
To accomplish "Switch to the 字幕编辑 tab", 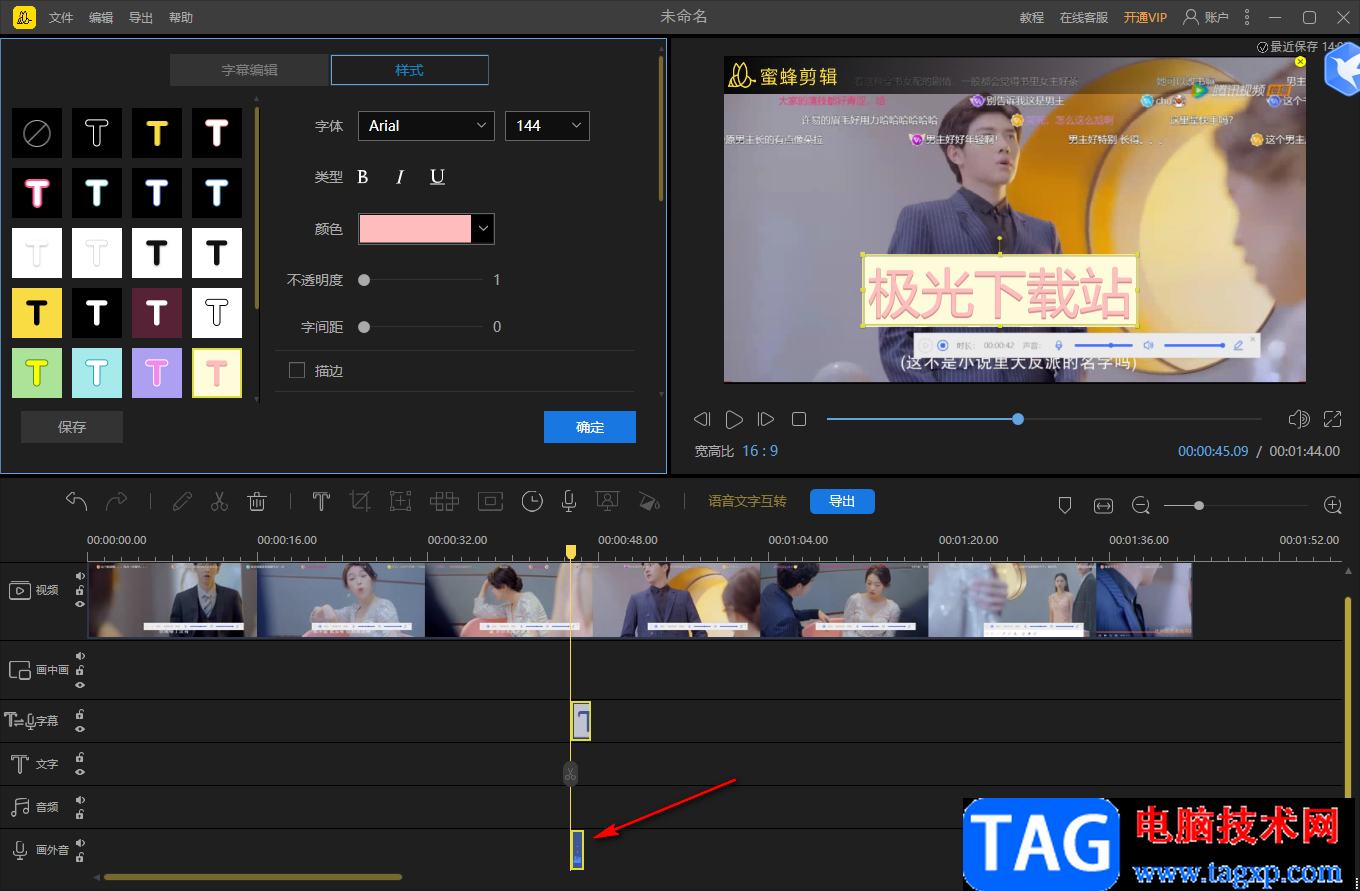I will point(249,70).
